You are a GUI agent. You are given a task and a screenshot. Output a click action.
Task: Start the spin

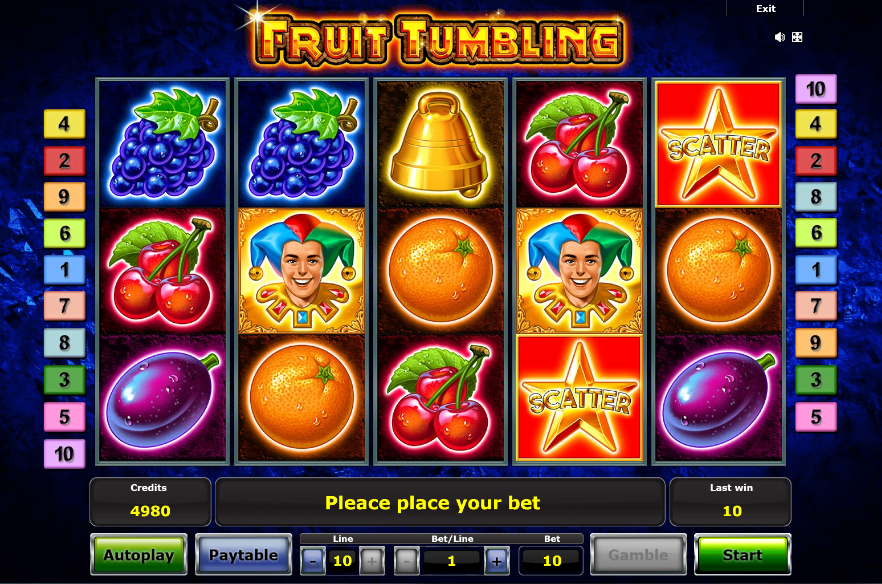point(742,555)
